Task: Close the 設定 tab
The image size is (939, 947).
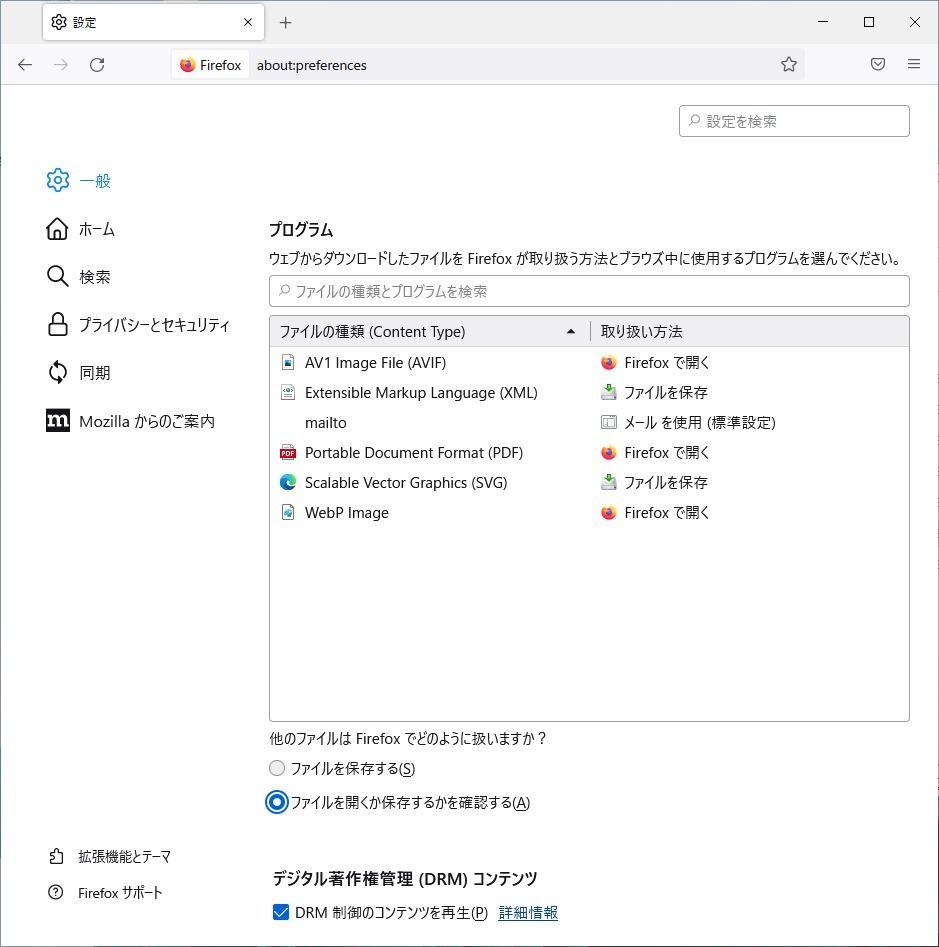Action: point(248,22)
